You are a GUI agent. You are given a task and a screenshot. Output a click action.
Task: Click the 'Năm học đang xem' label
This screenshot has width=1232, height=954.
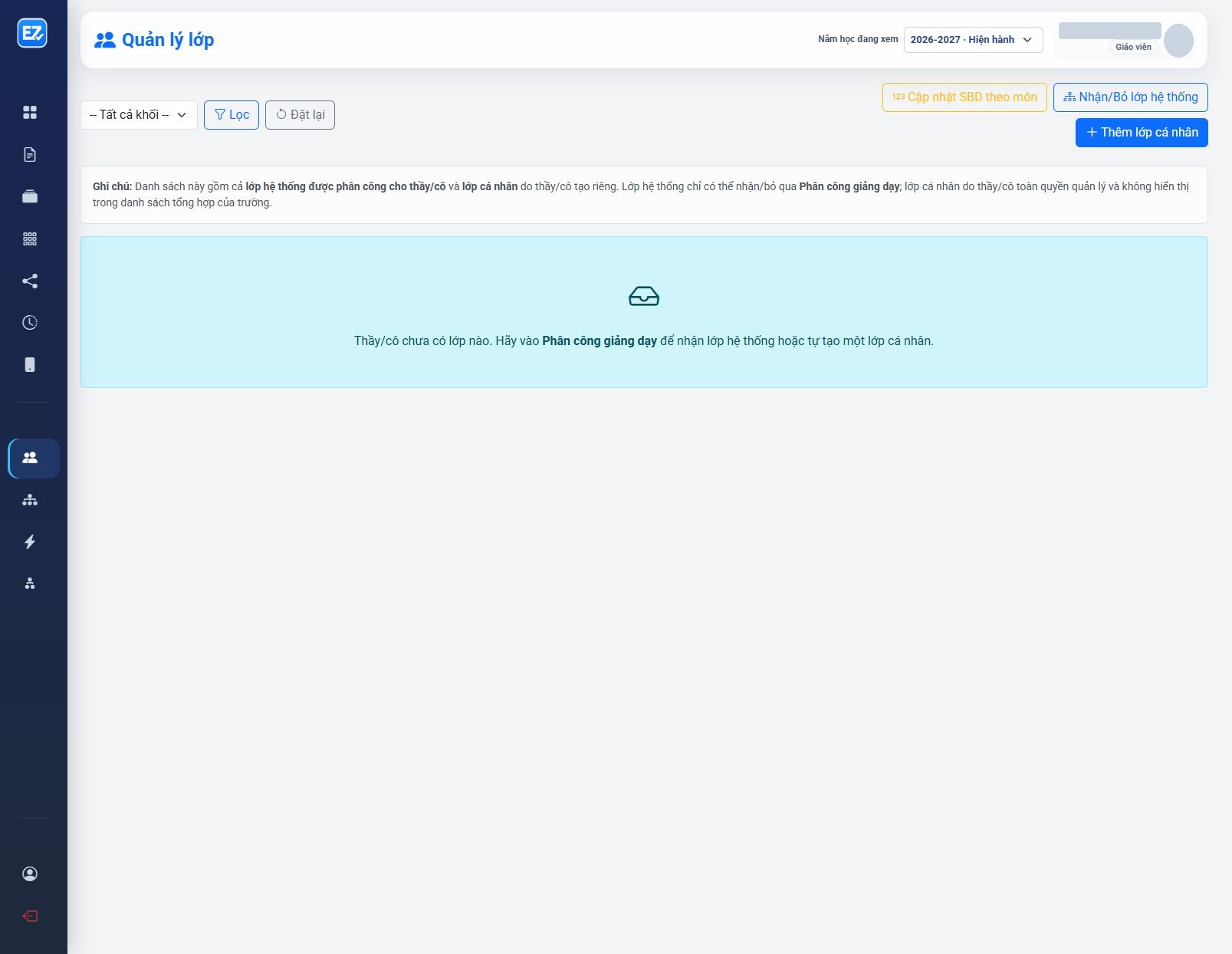pyautogui.click(x=858, y=39)
